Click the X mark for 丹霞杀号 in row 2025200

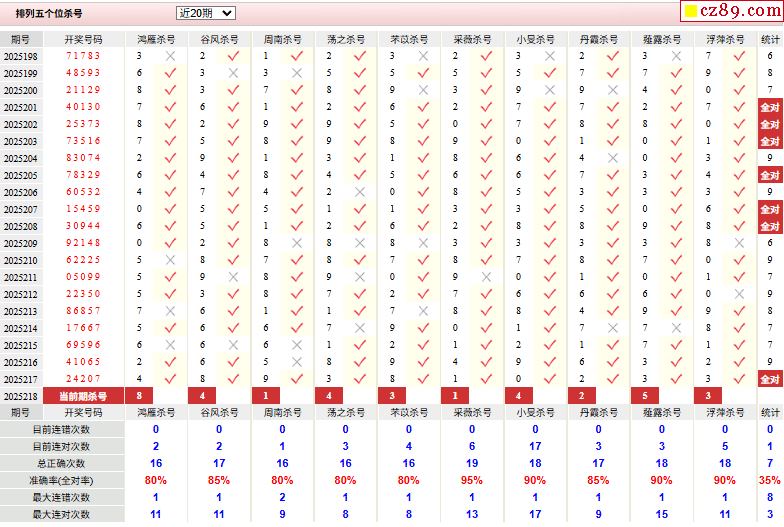tap(612, 90)
